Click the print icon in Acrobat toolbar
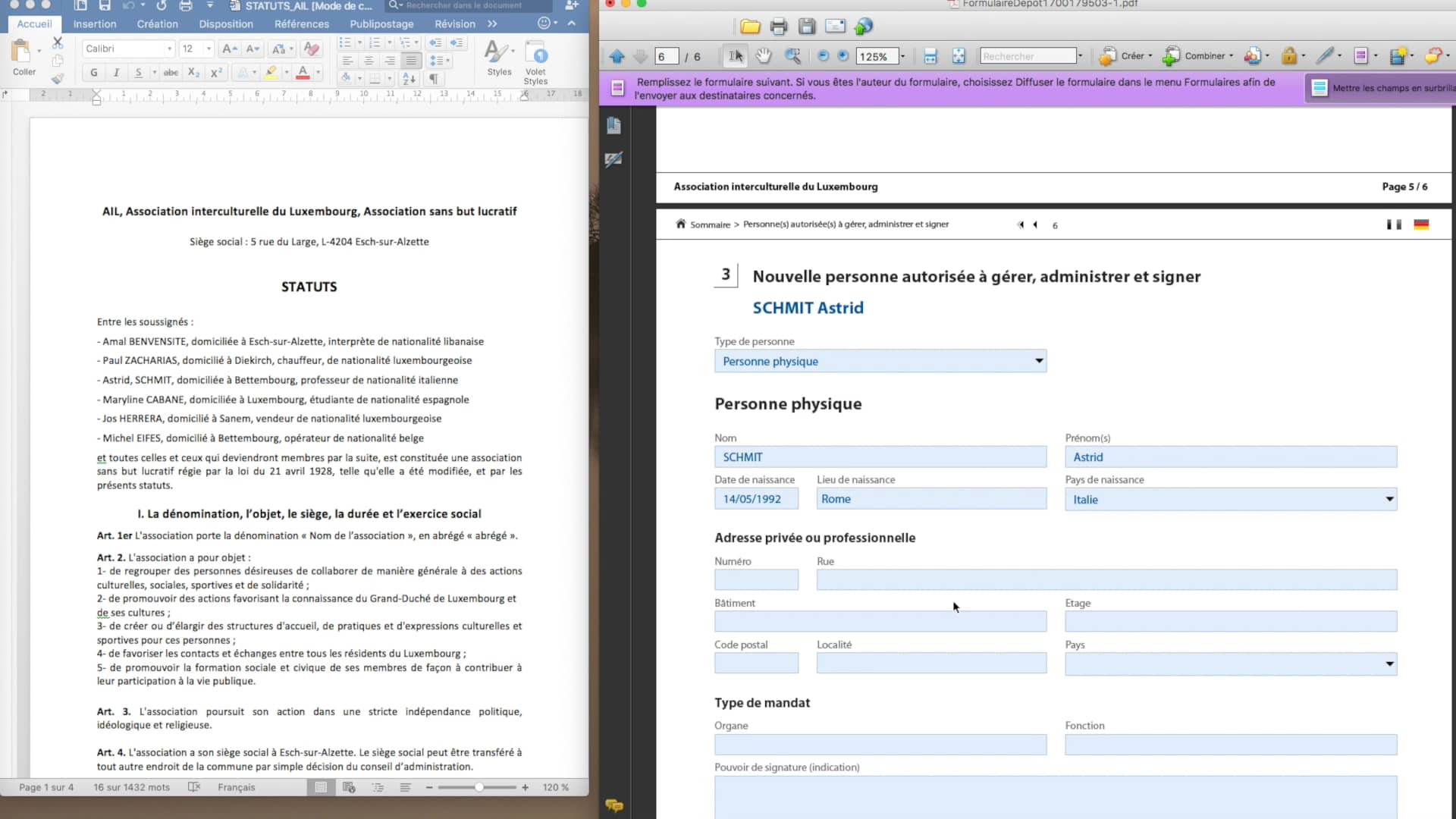This screenshot has width=1456, height=819. pos(778,27)
